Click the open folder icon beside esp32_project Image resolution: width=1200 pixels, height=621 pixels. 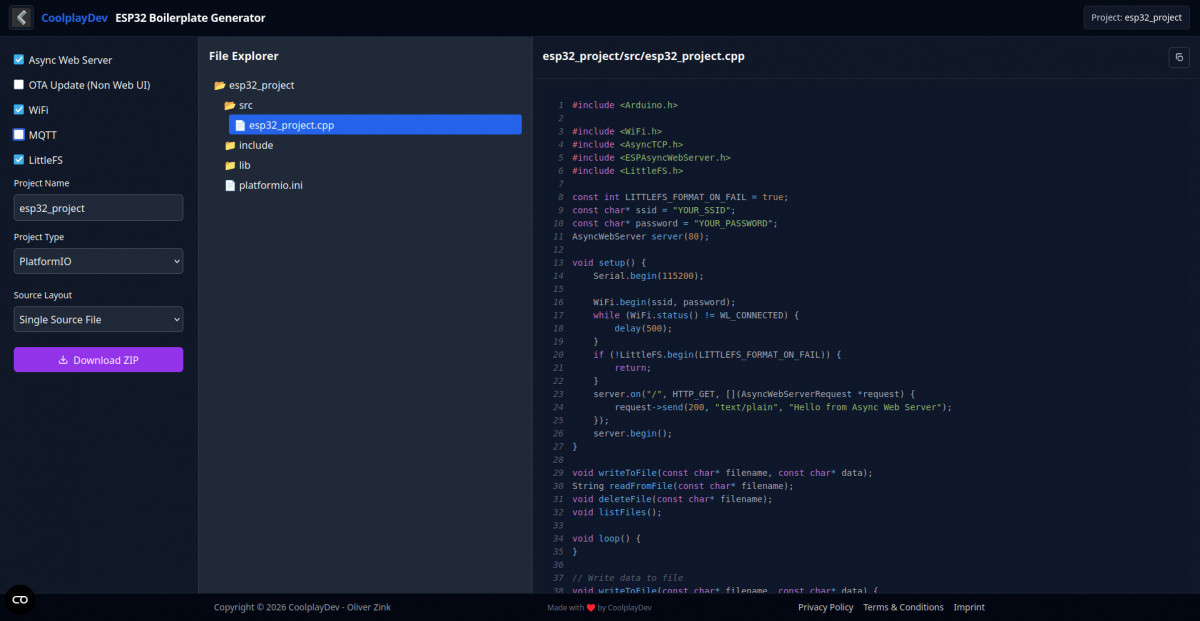pyautogui.click(x=220, y=86)
